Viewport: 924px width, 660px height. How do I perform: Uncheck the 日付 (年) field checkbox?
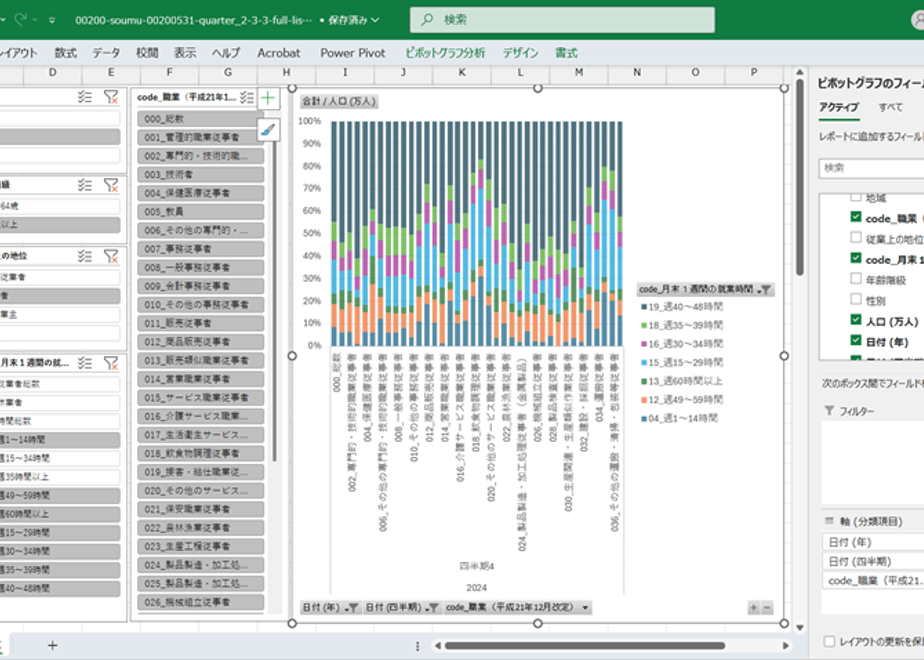(856, 340)
